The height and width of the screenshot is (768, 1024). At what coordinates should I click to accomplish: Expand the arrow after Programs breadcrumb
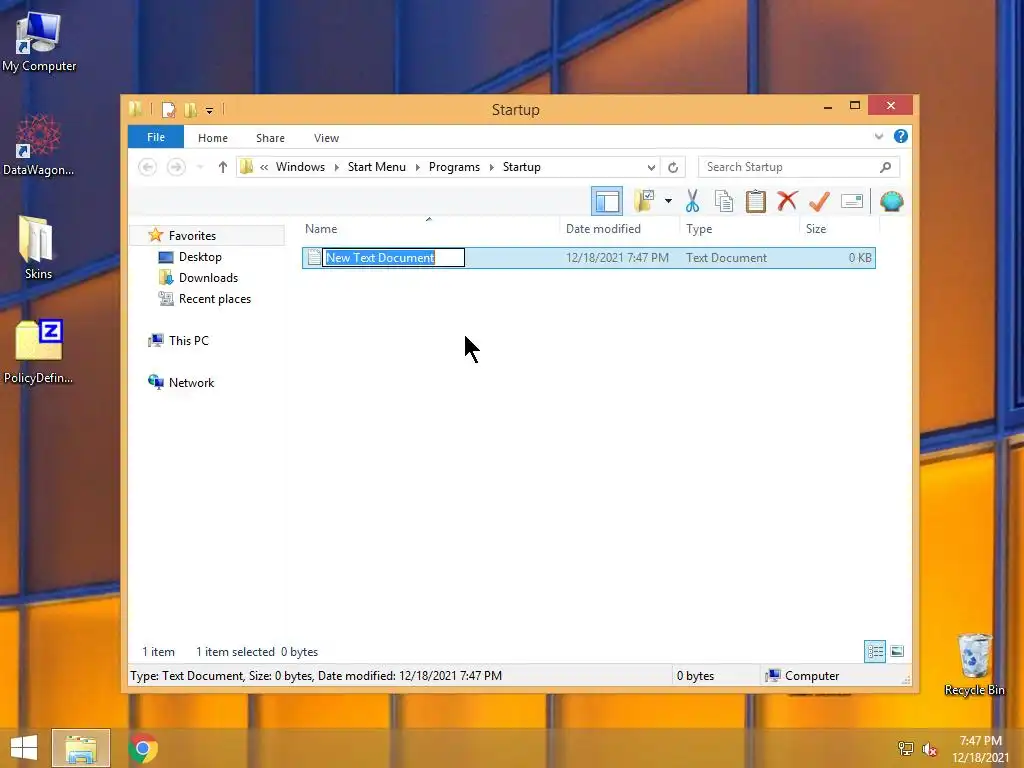pos(492,167)
